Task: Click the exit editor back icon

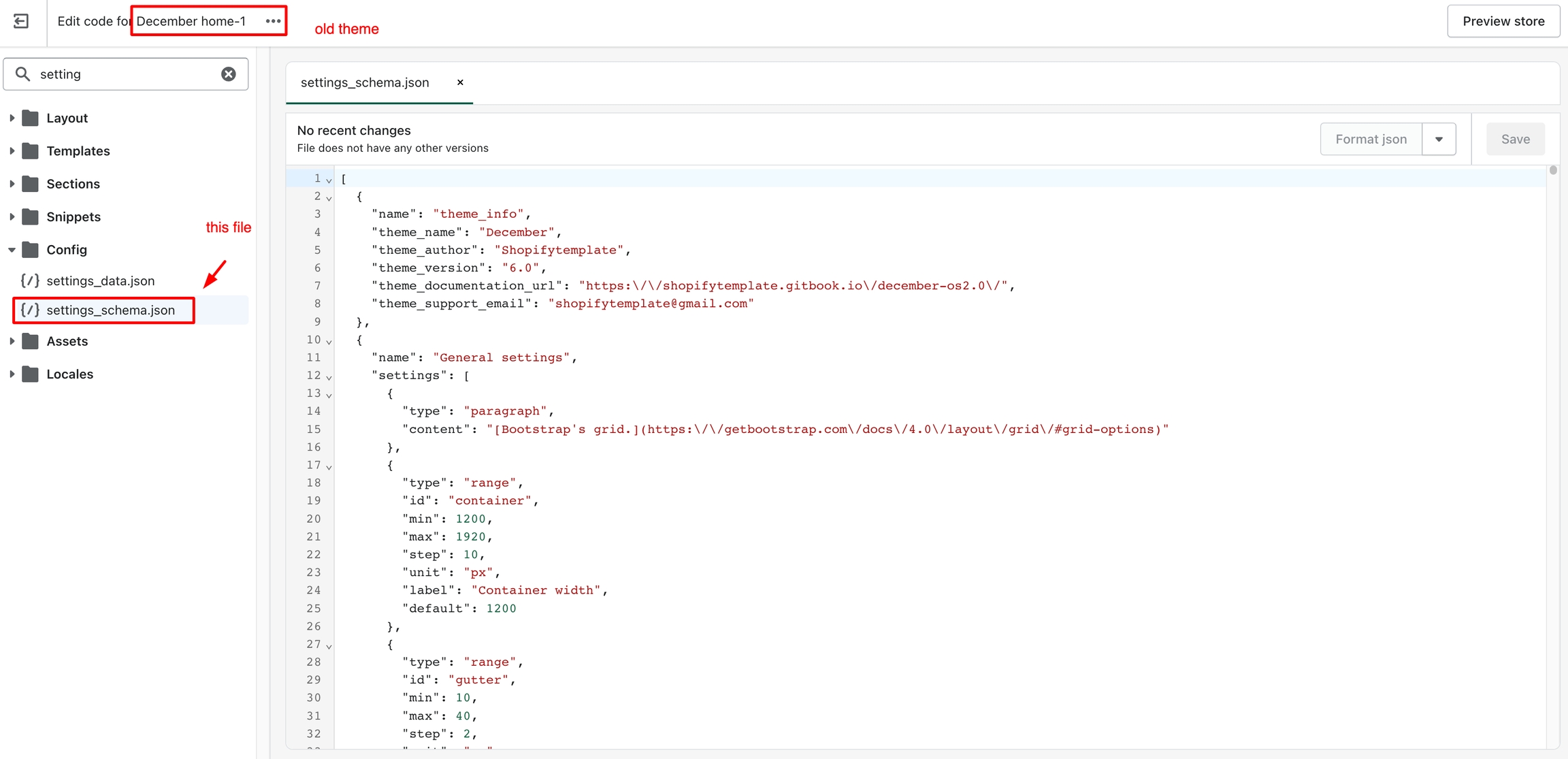Action: 21,21
